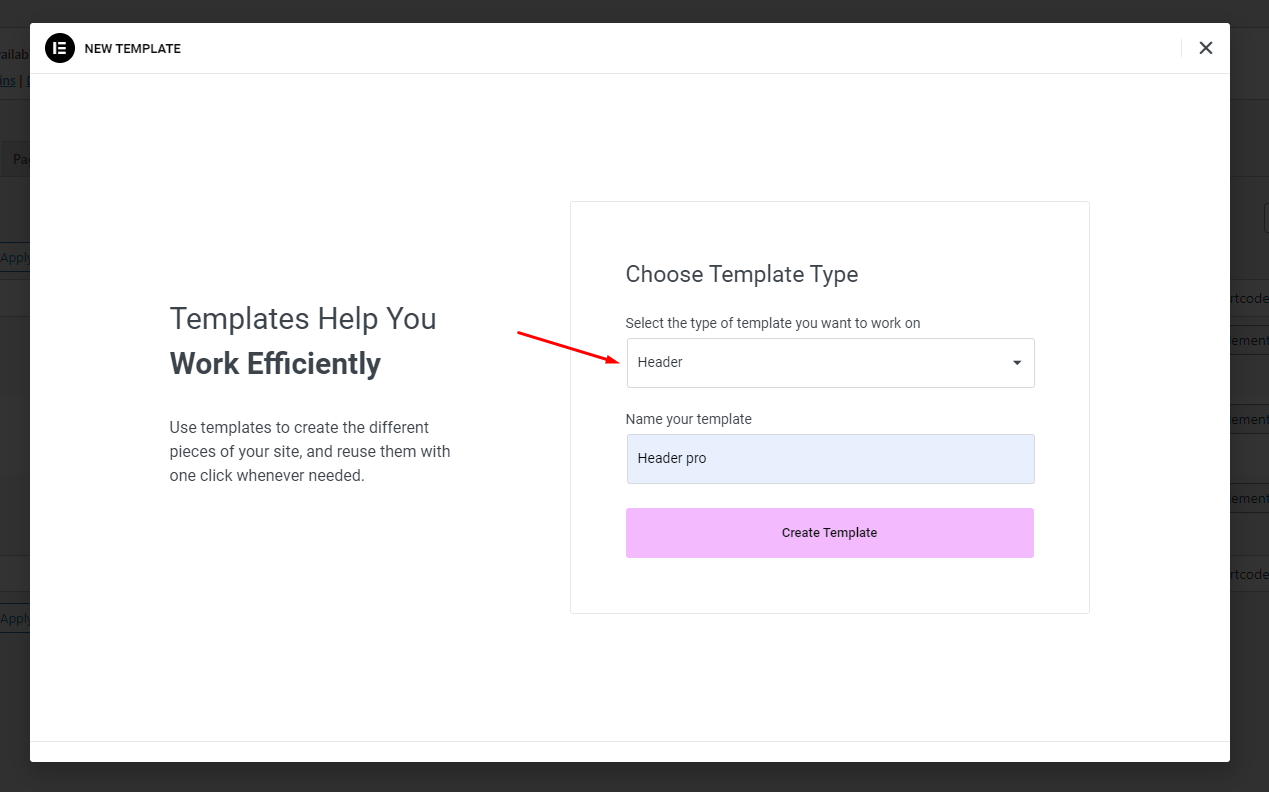
Task: Close the New Template dialog
Action: click(1206, 48)
